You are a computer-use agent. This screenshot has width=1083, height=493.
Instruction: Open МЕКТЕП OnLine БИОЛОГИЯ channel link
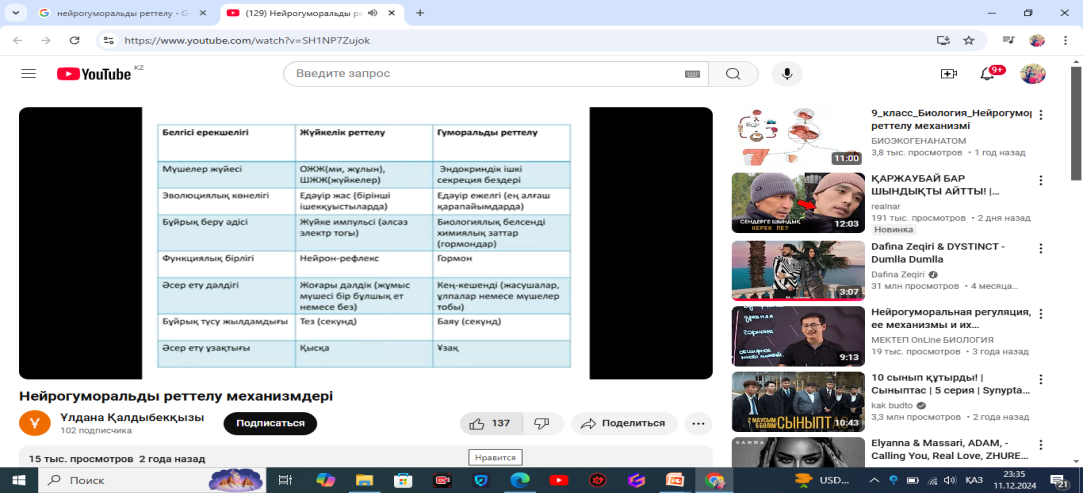click(x=932, y=340)
